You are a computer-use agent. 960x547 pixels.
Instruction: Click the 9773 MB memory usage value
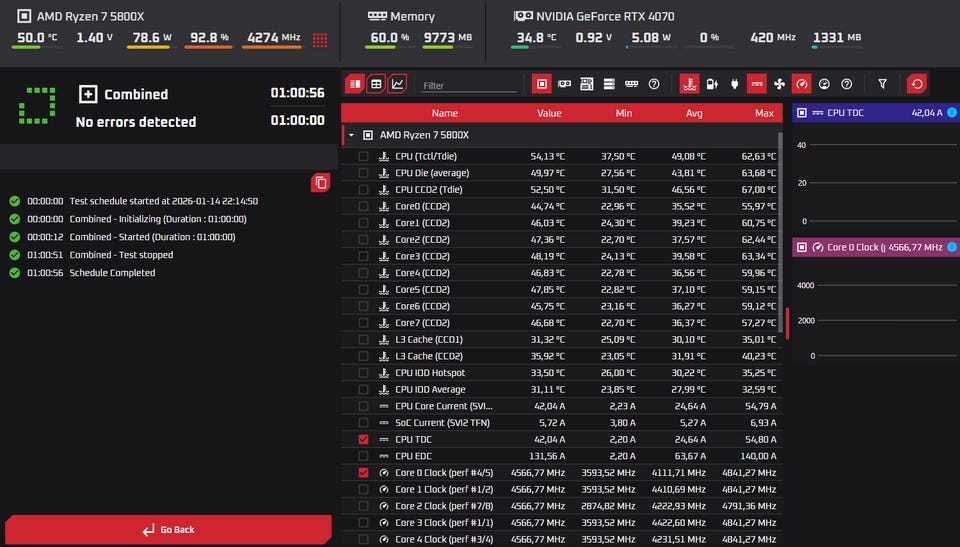[448, 37]
